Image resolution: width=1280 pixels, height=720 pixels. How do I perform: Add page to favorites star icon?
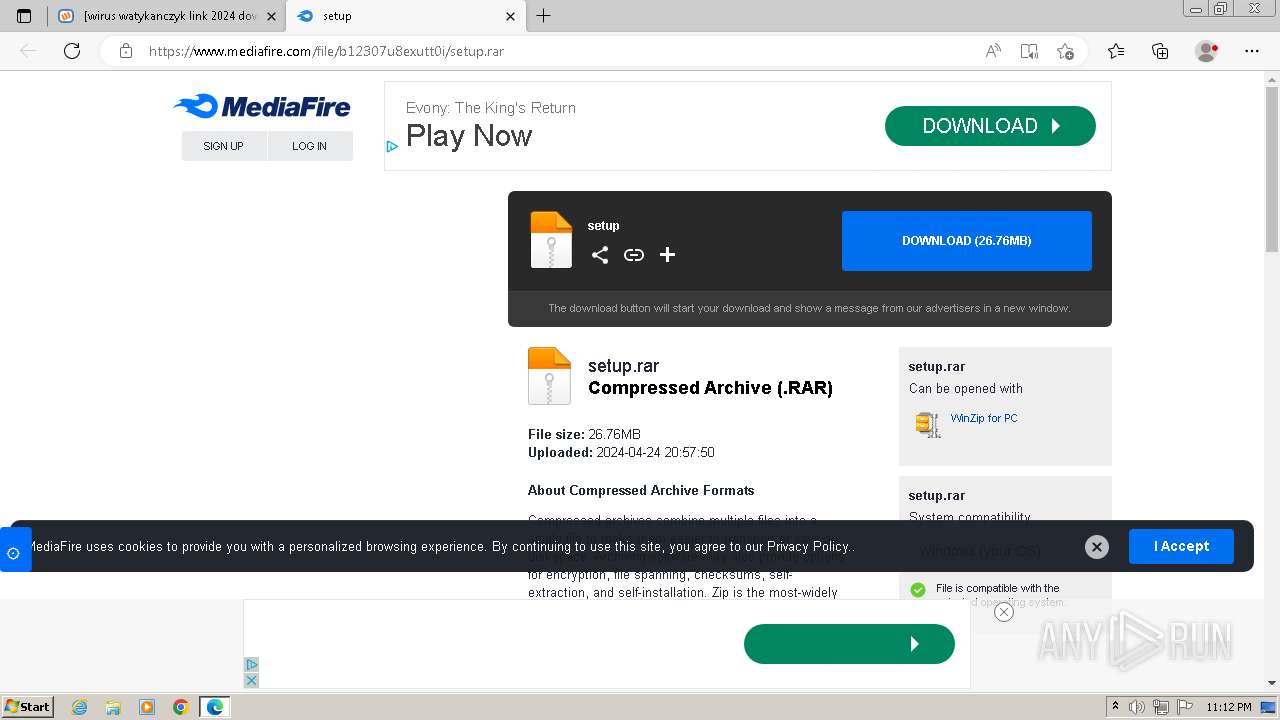point(1065,51)
